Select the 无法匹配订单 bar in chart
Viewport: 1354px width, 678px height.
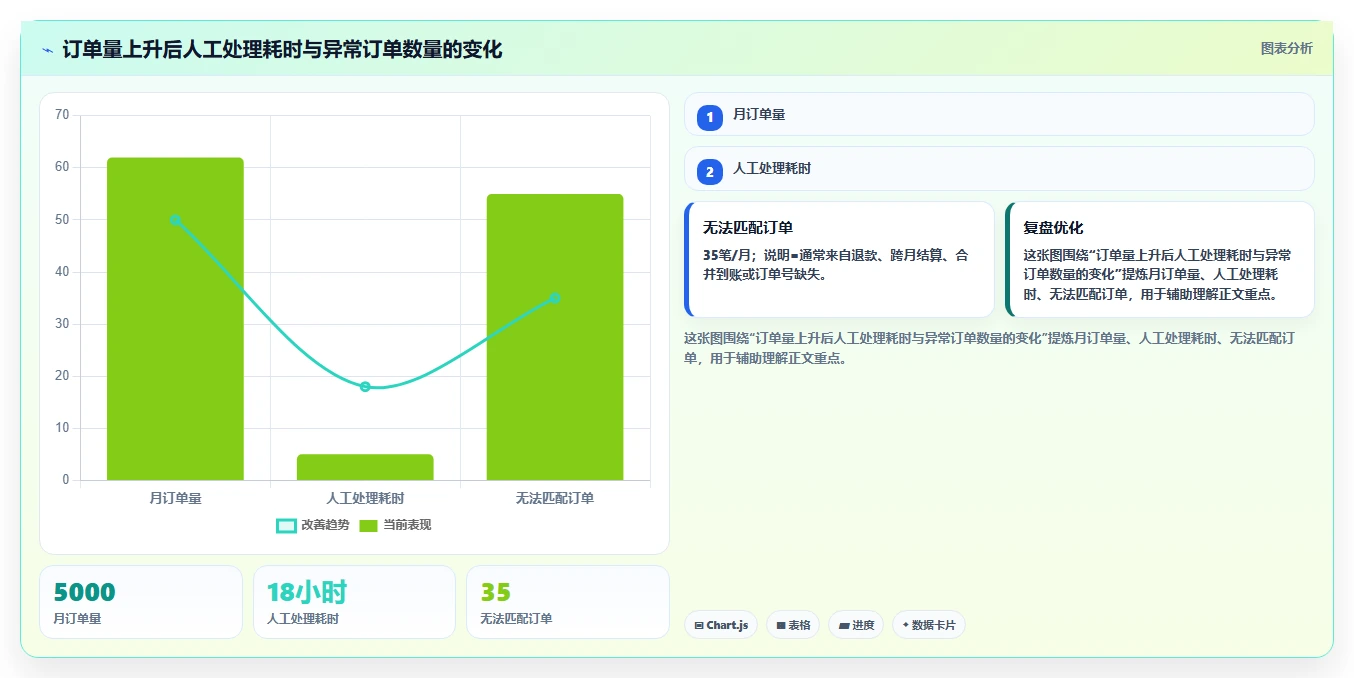tap(555, 337)
